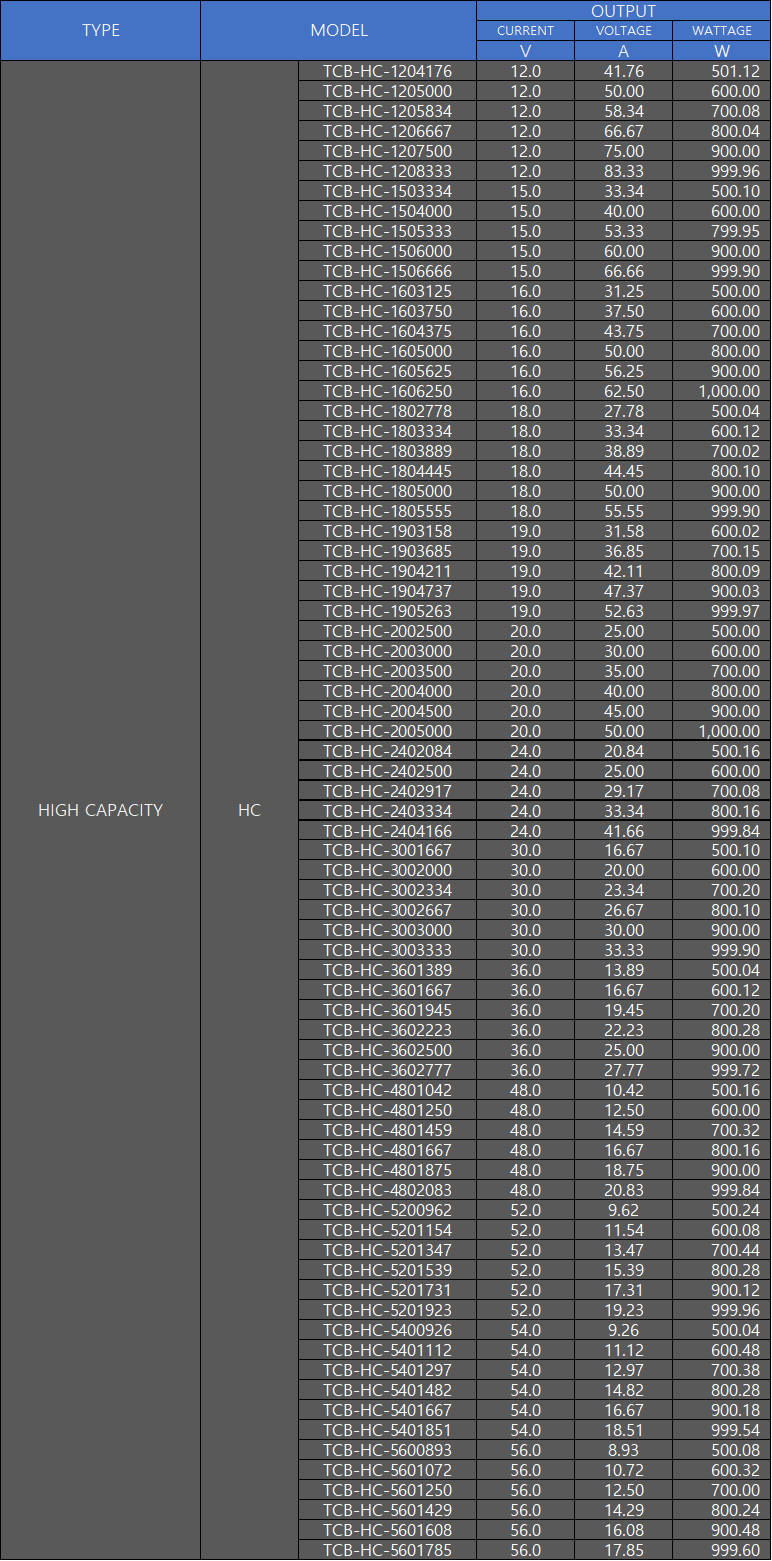Select model TCB-HC-1603125
Viewport: 772px width, 1561px height.
click(x=387, y=291)
